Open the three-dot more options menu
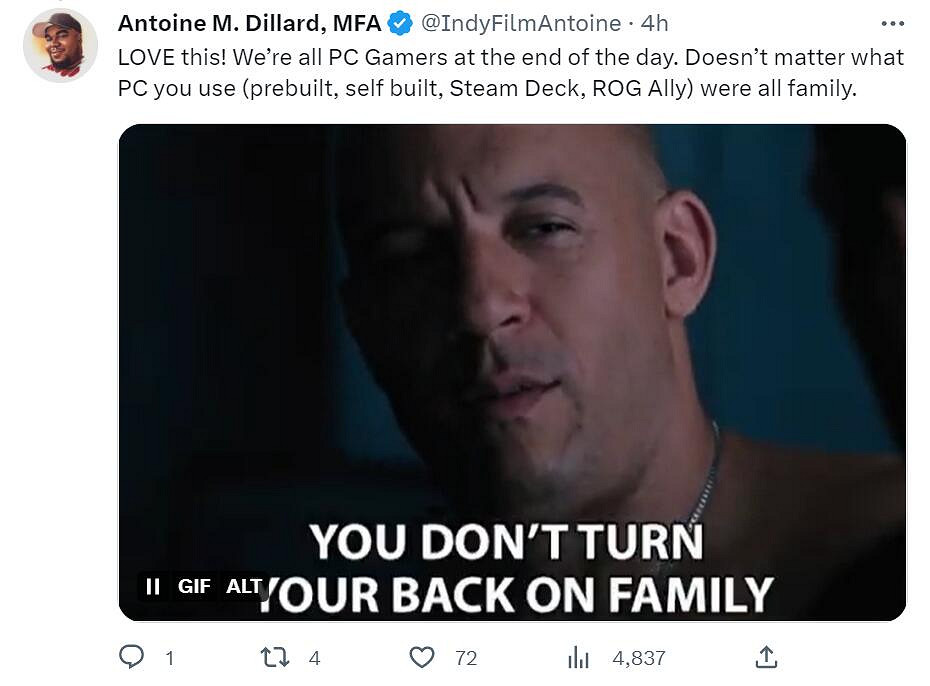Viewport: 930px width, 686px height. click(x=893, y=24)
